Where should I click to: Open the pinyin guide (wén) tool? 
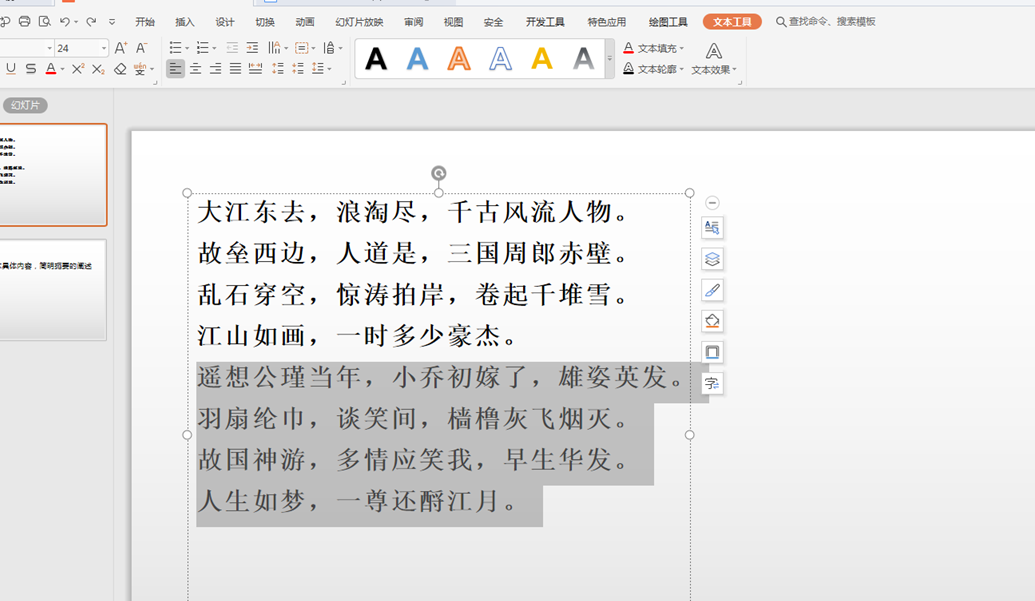coord(140,69)
